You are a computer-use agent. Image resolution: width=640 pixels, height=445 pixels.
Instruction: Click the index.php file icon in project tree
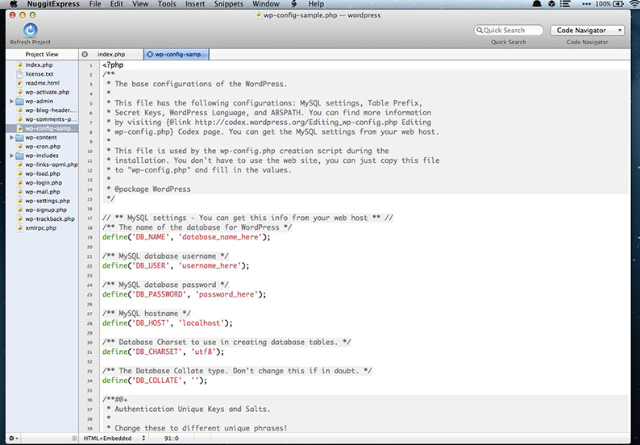click(19, 65)
